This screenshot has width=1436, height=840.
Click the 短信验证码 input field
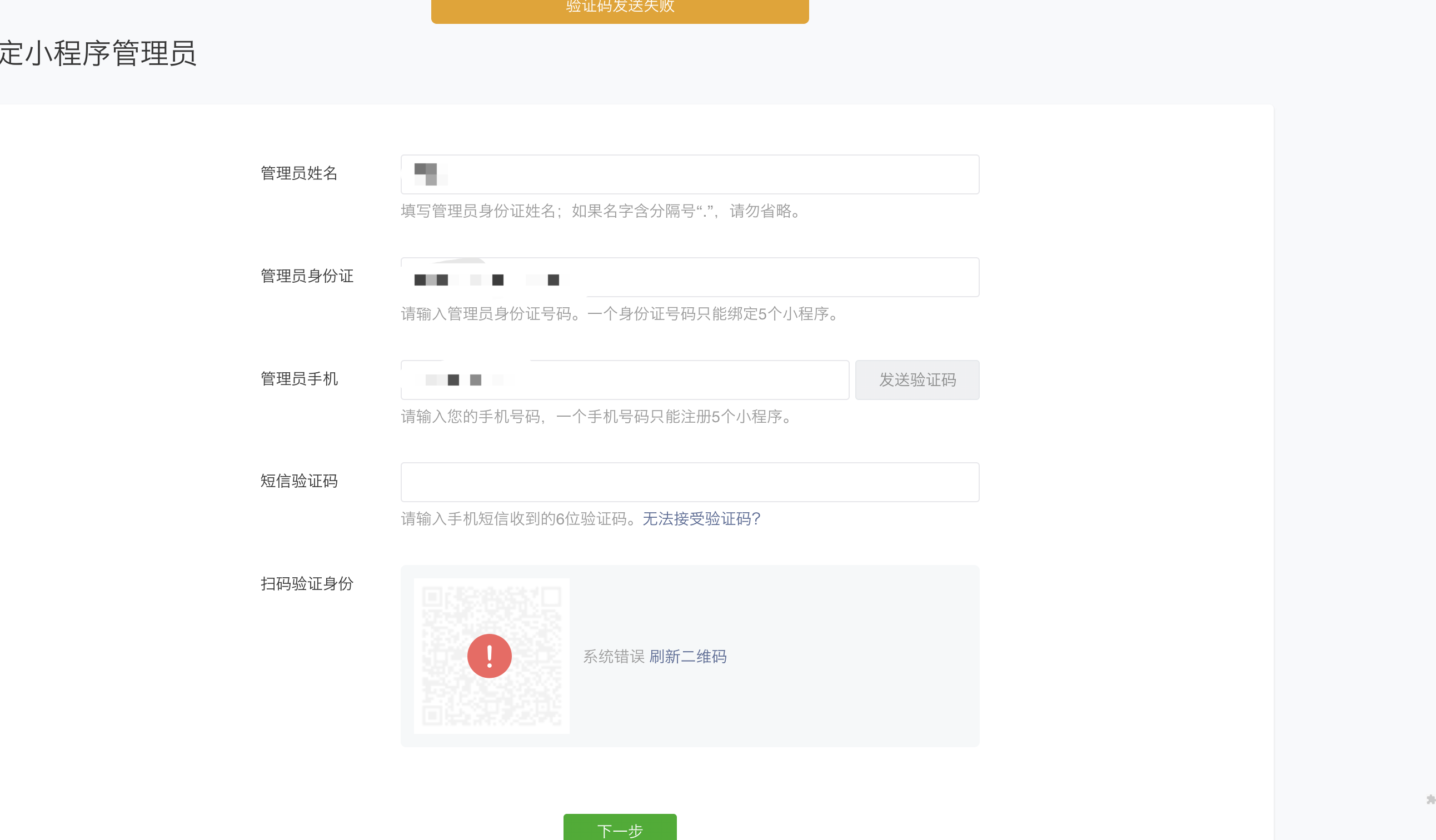[x=690, y=482]
